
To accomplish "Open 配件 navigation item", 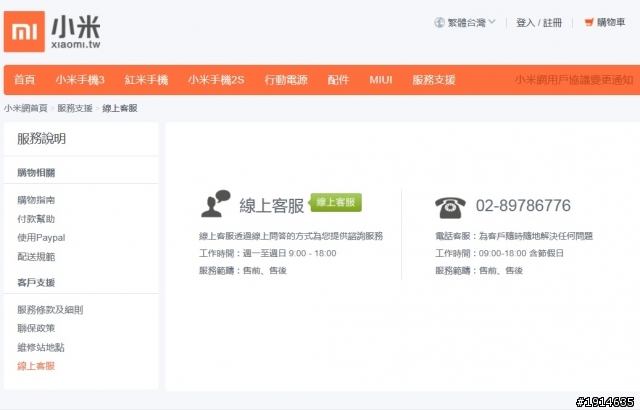I will 338,80.
